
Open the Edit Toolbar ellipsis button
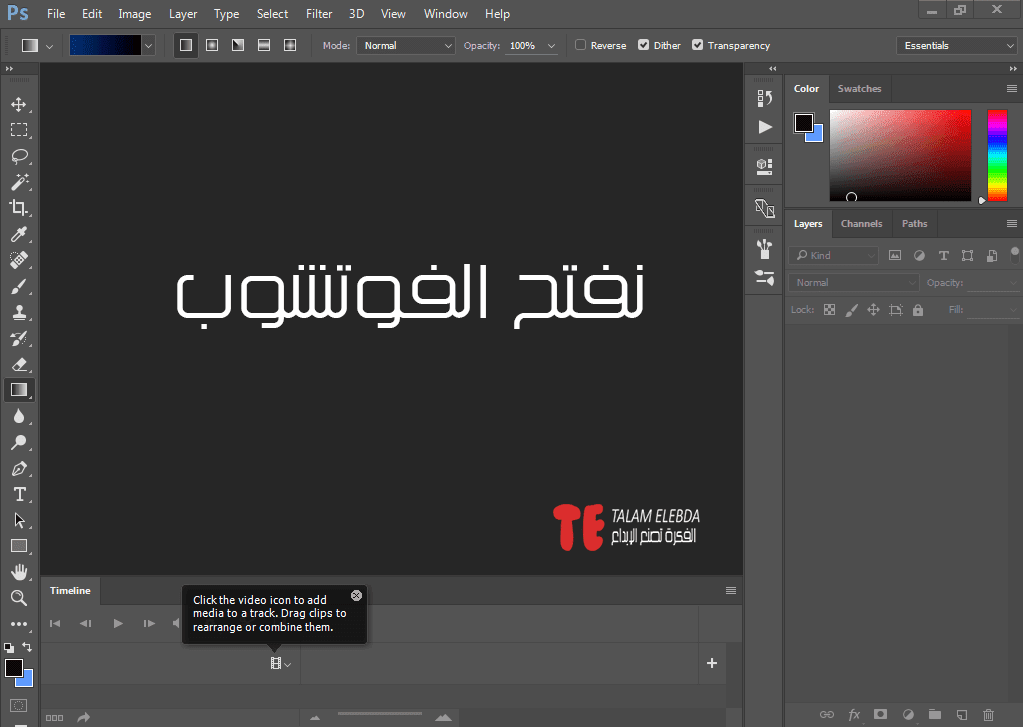19,624
